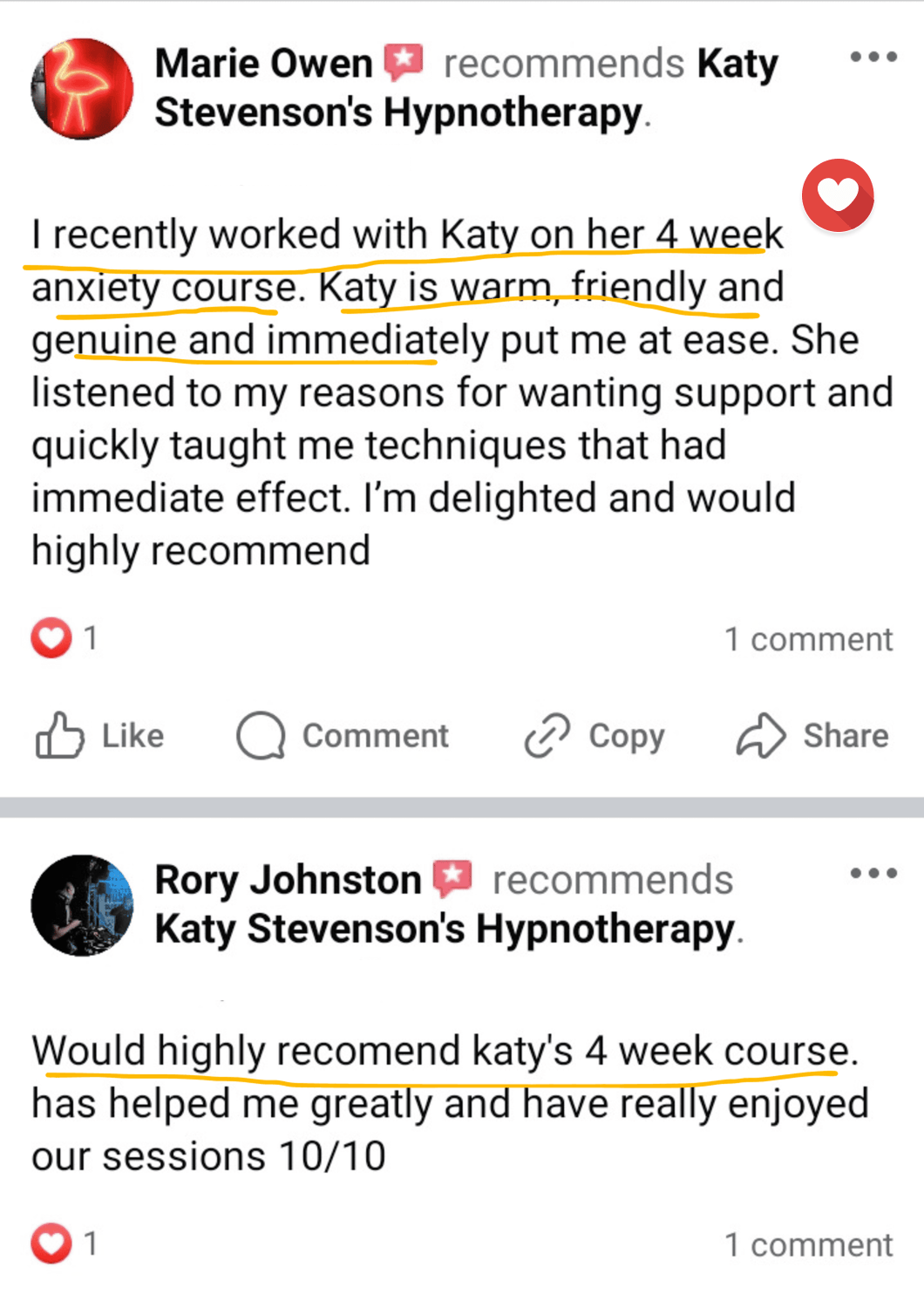This screenshot has height=1308, width=924.
Task: Tap the floating red heart button
Action: pos(838,195)
